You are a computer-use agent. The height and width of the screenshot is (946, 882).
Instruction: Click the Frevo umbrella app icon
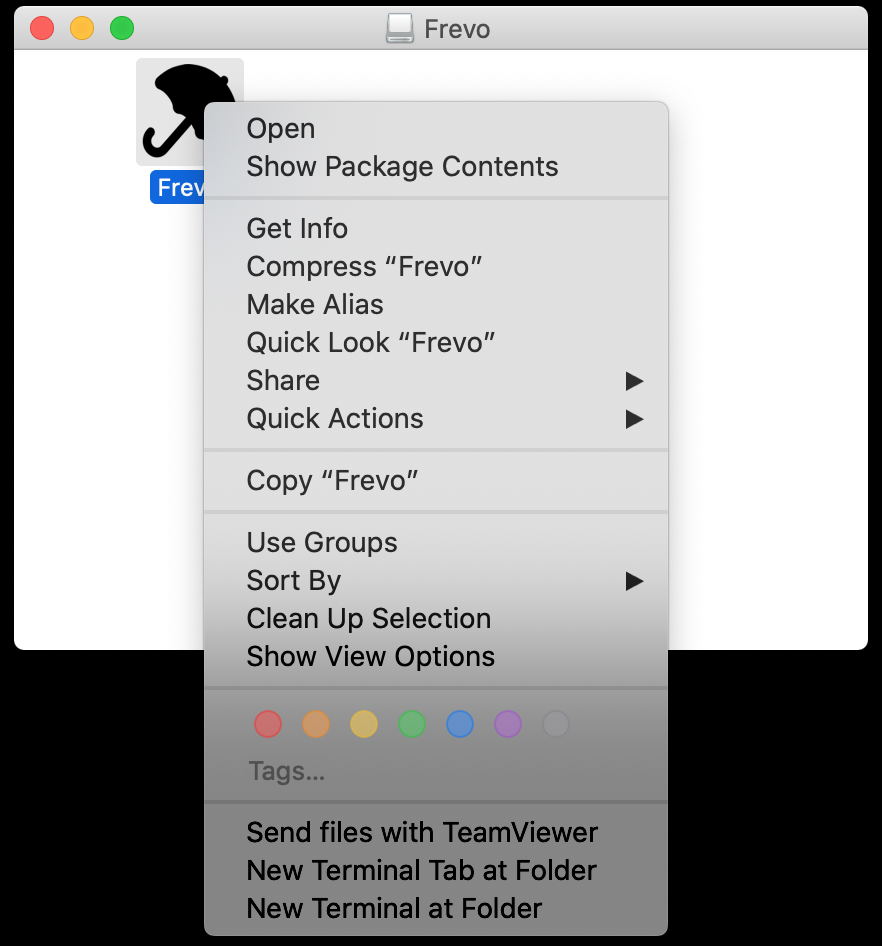click(x=175, y=112)
